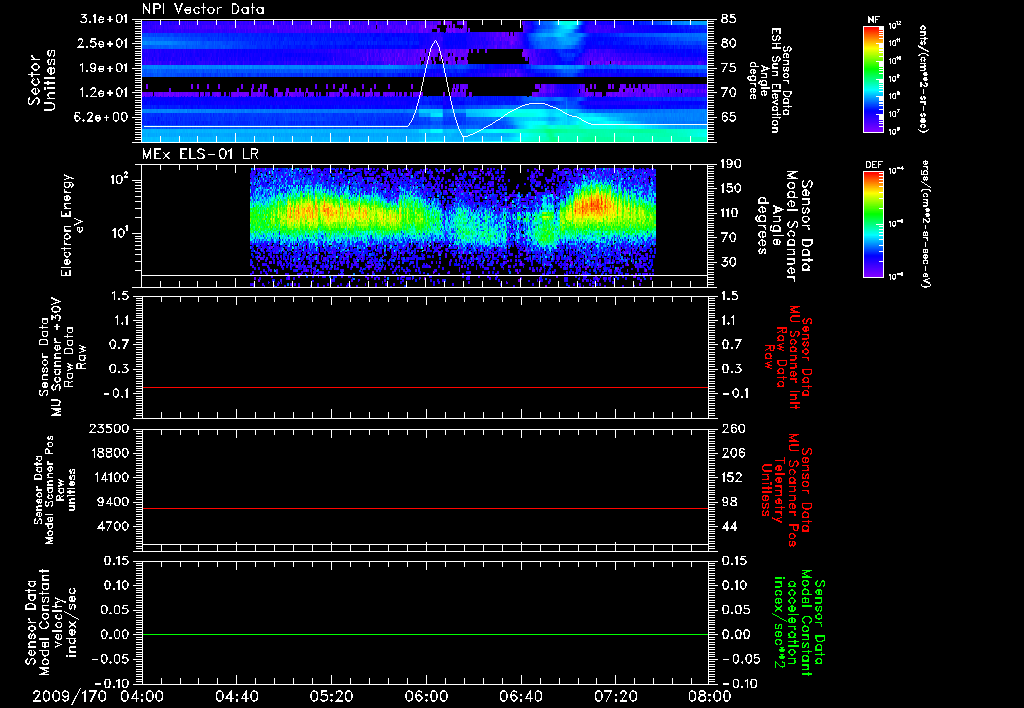The image size is (1024, 708).
Task: Click the "260" telemetry tick value
Action: click(x=733, y=429)
